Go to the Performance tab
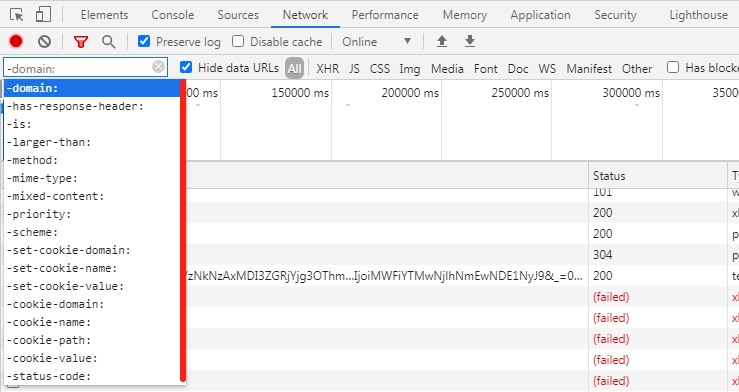Viewport: 739px width, 392px height. point(385,15)
